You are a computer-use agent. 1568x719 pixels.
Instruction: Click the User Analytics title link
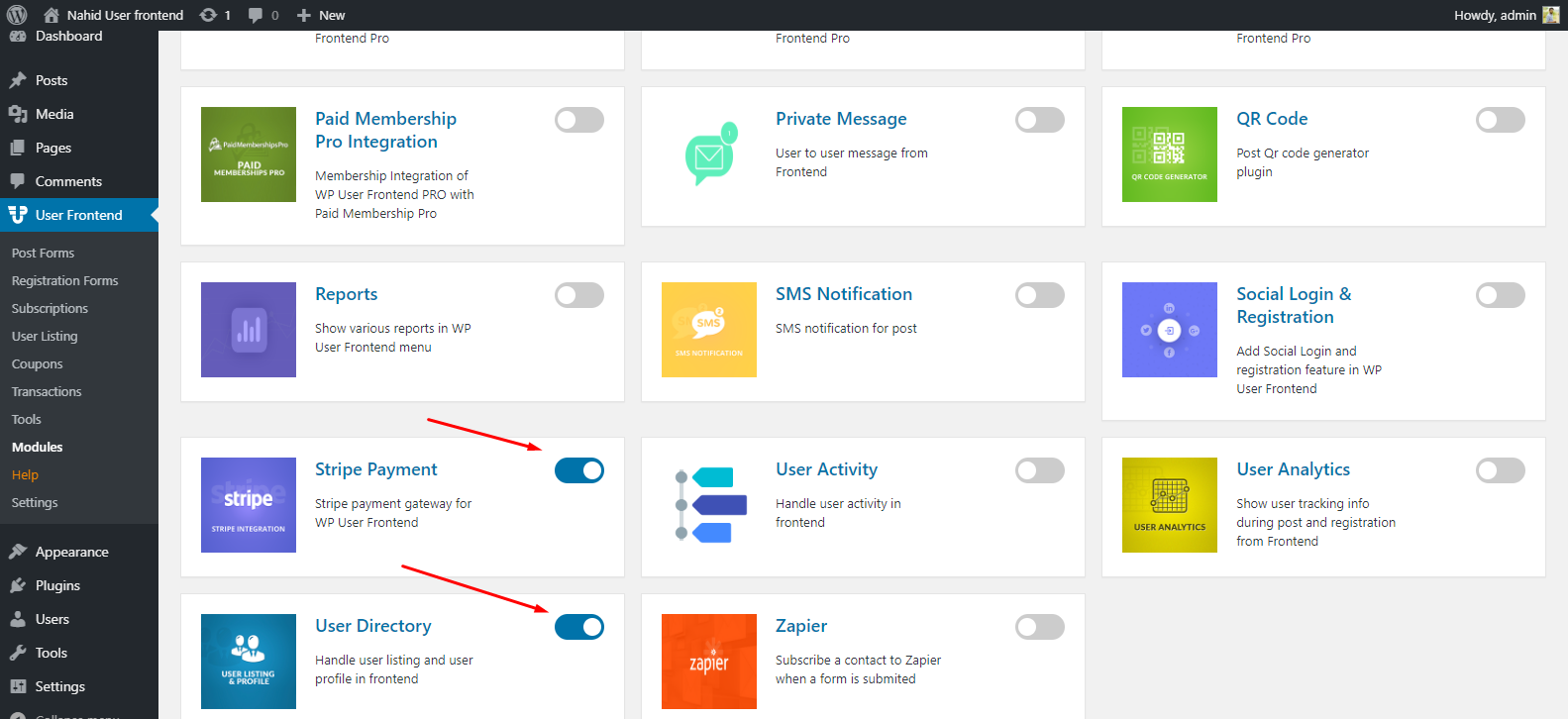tap(1293, 469)
